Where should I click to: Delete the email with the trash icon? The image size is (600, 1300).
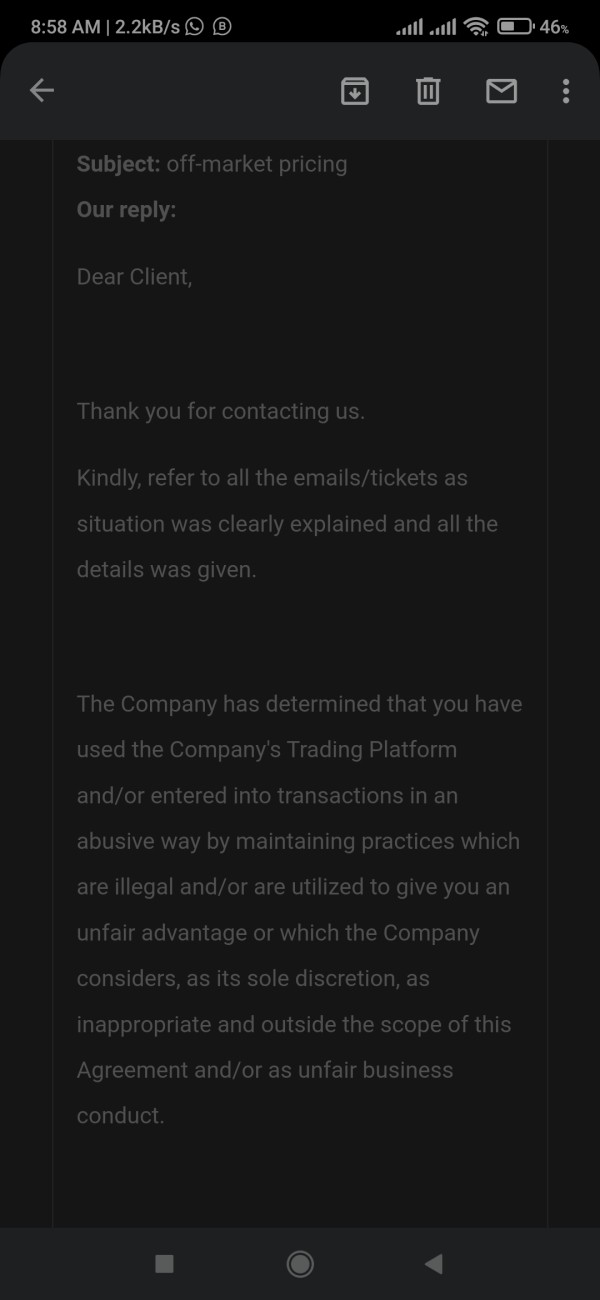coord(428,91)
